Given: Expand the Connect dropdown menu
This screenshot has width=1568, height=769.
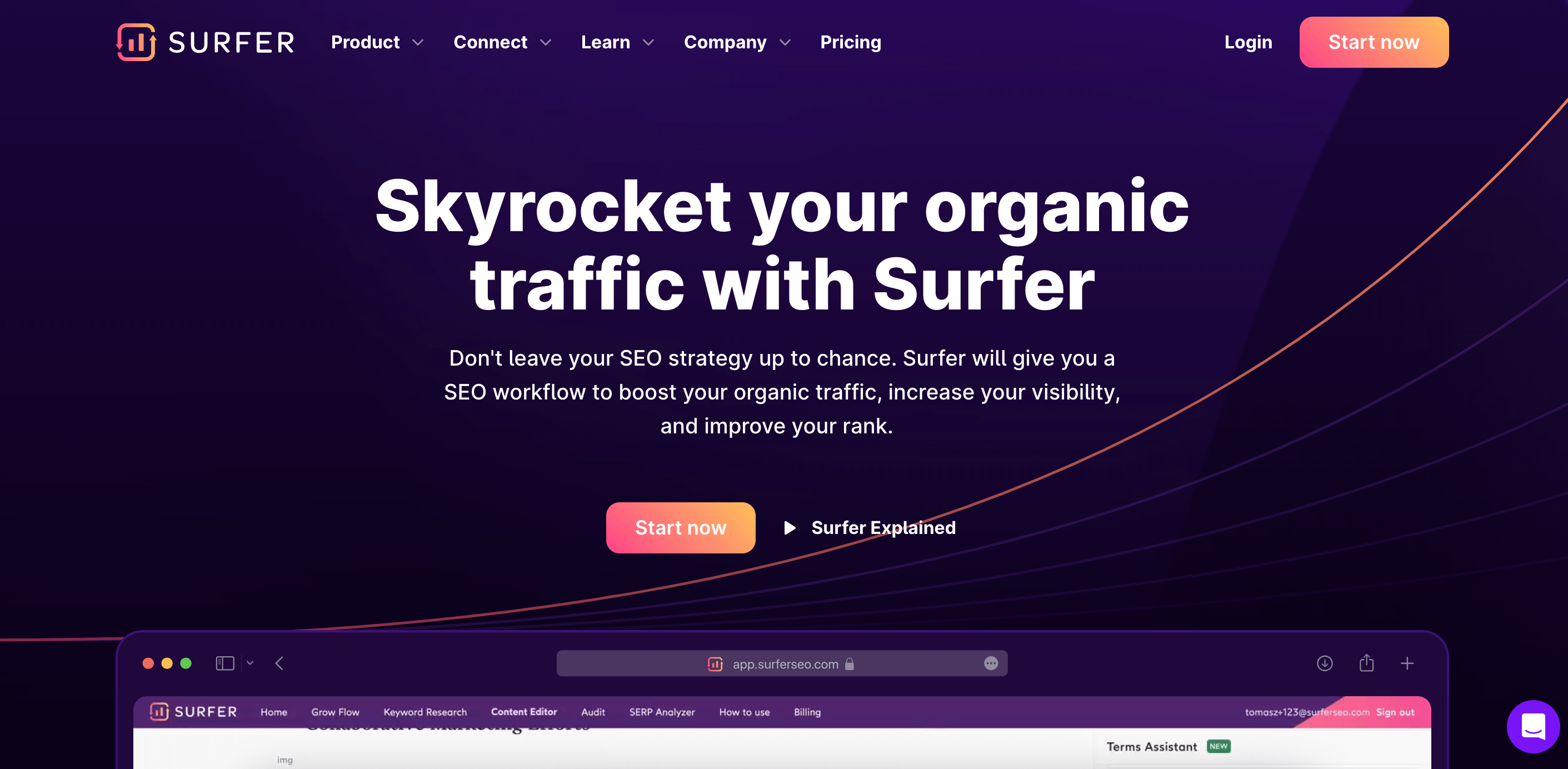Looking at the screenshot, I should [501, 42].
